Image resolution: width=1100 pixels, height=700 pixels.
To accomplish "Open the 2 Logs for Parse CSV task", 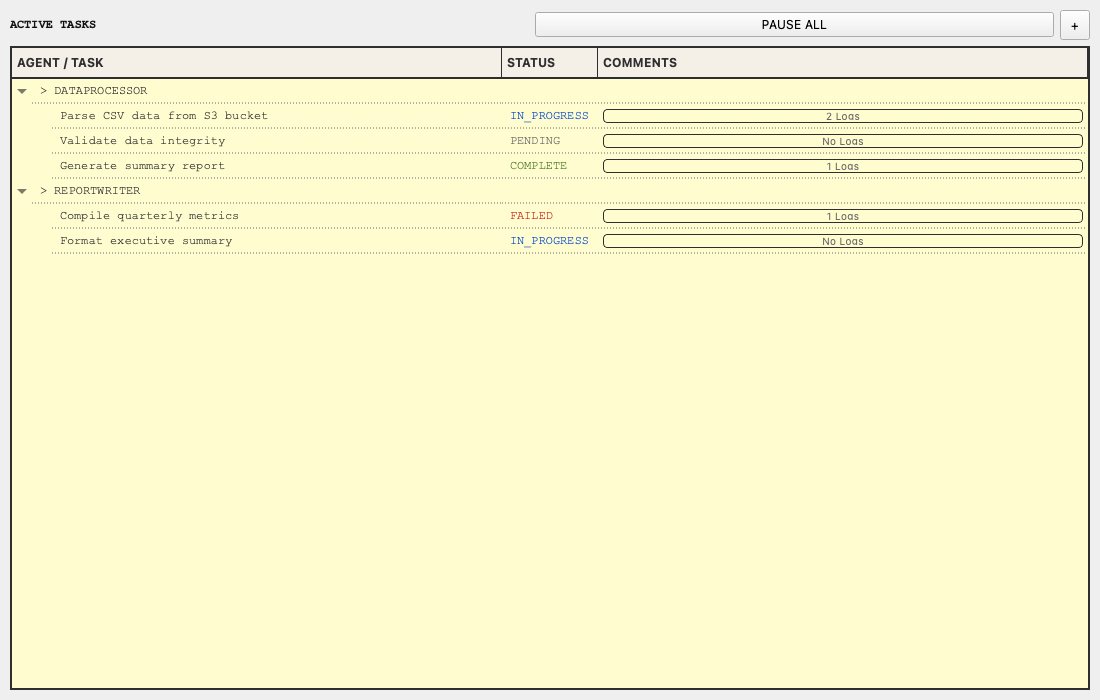I will 842,115.
